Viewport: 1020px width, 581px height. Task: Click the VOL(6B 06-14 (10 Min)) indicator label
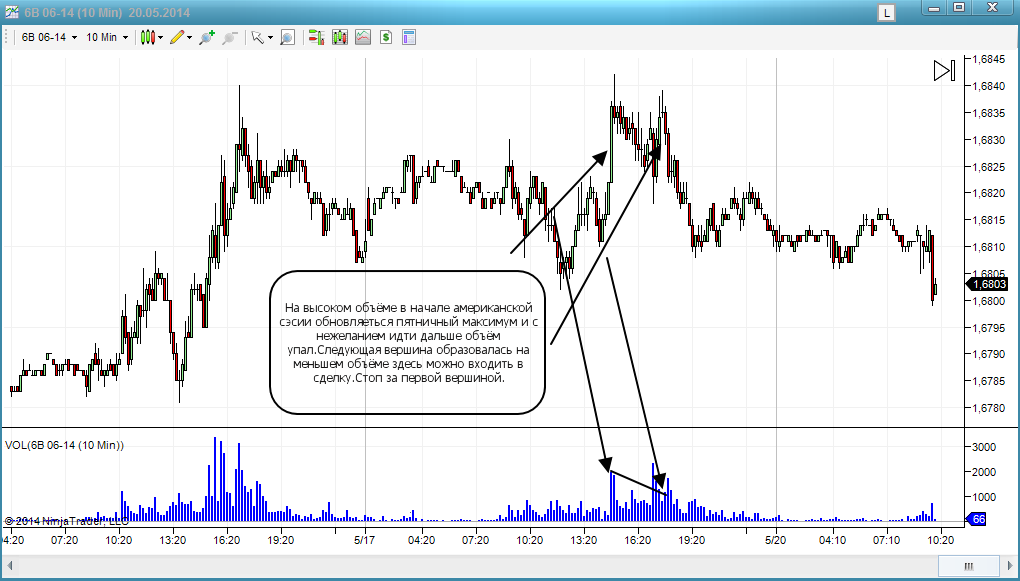[64, 445]
